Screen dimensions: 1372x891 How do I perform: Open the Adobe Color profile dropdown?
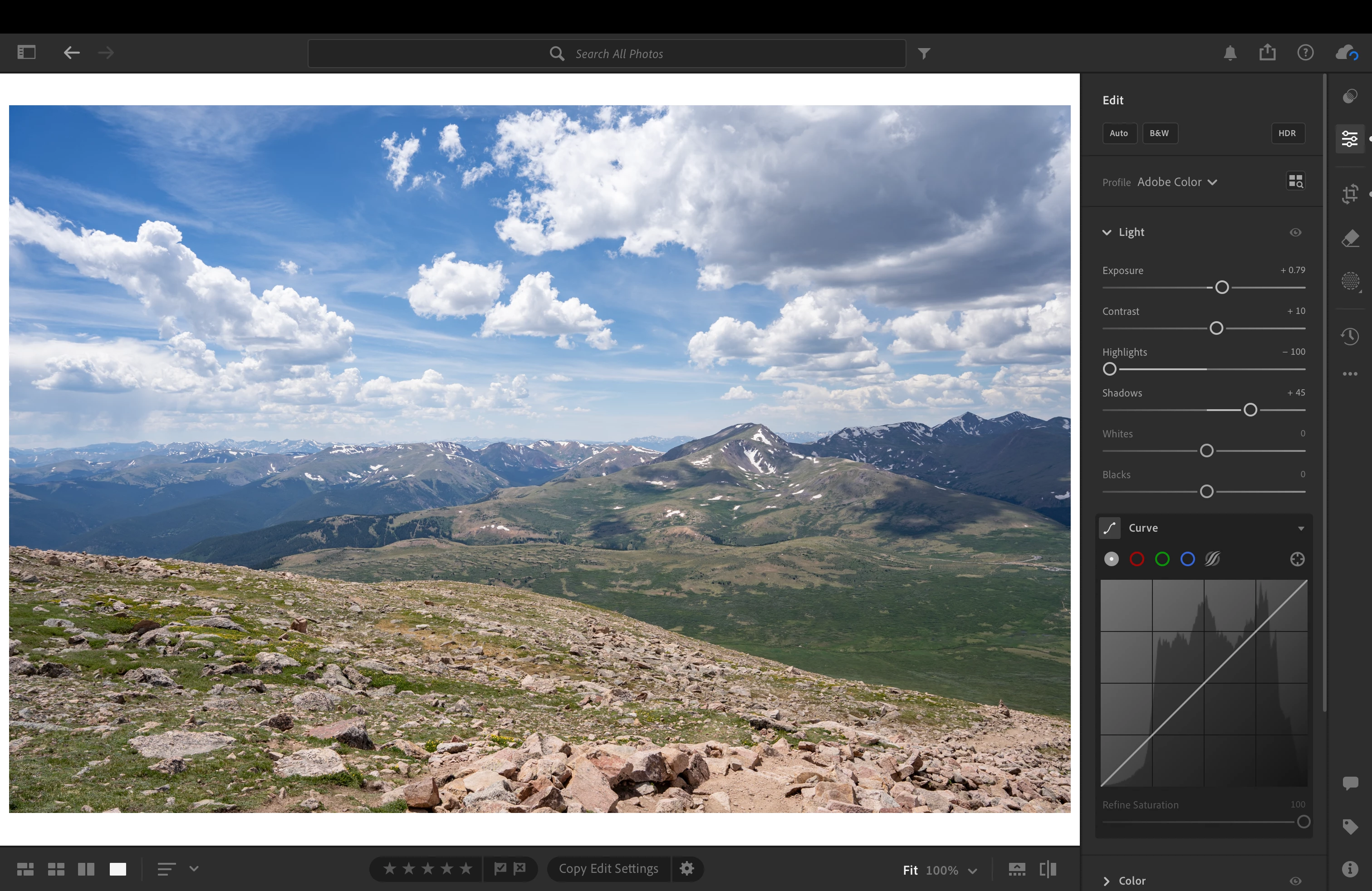coord(1176,182)
